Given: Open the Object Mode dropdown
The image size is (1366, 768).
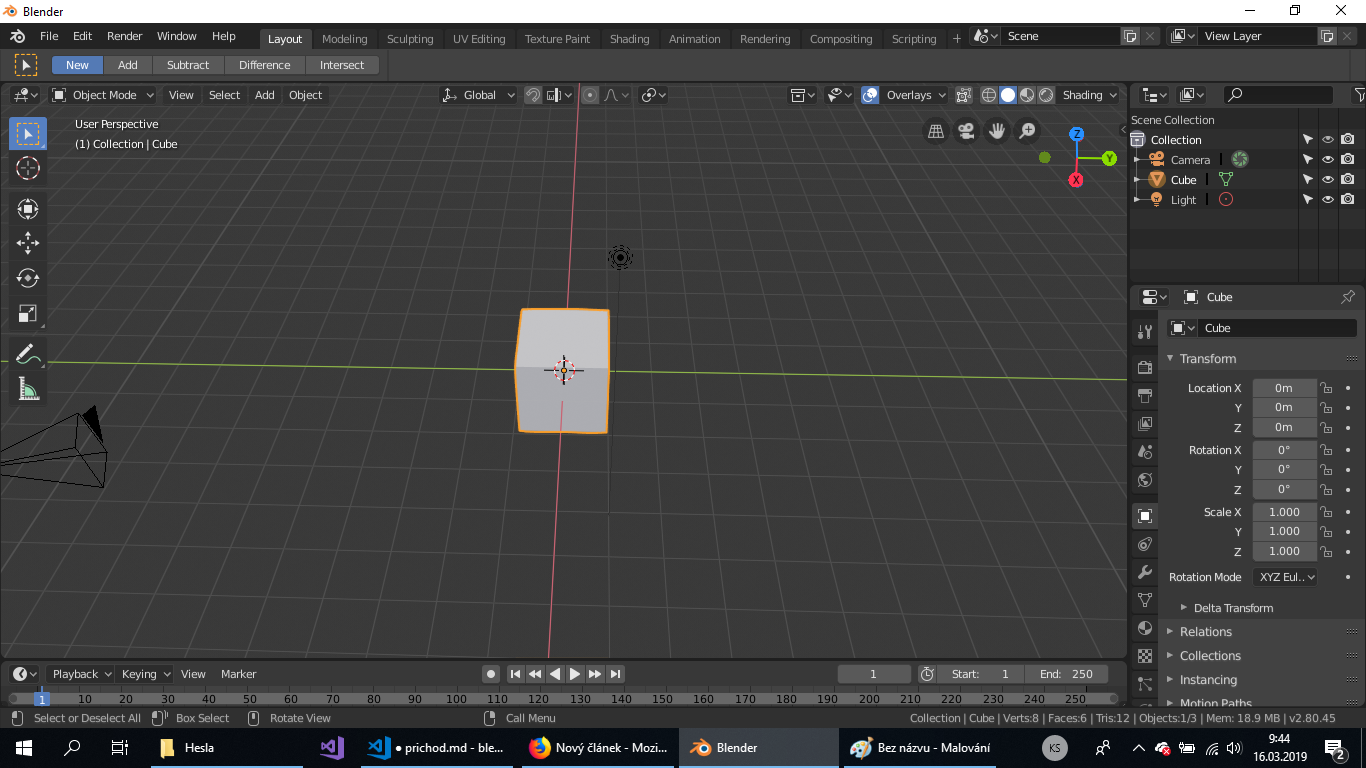Looking at the screenshot, I should point(102,95).
